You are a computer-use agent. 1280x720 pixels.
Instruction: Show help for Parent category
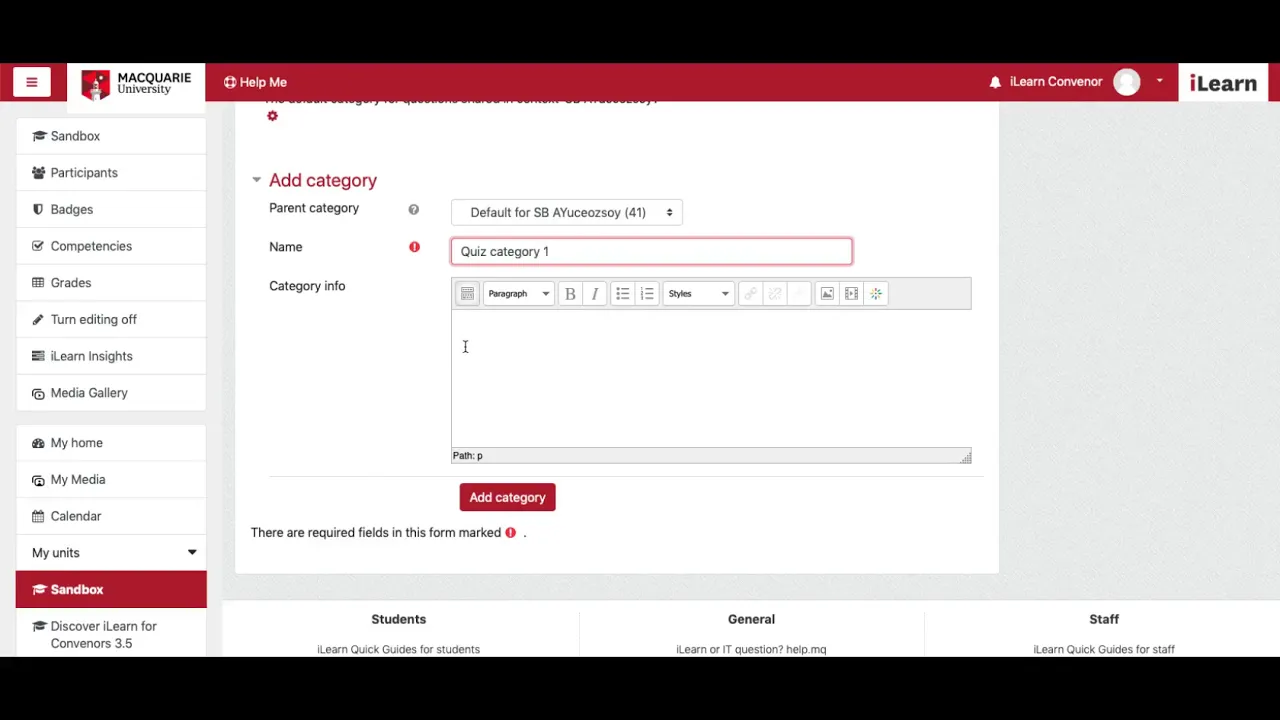(x=413, y=209)
